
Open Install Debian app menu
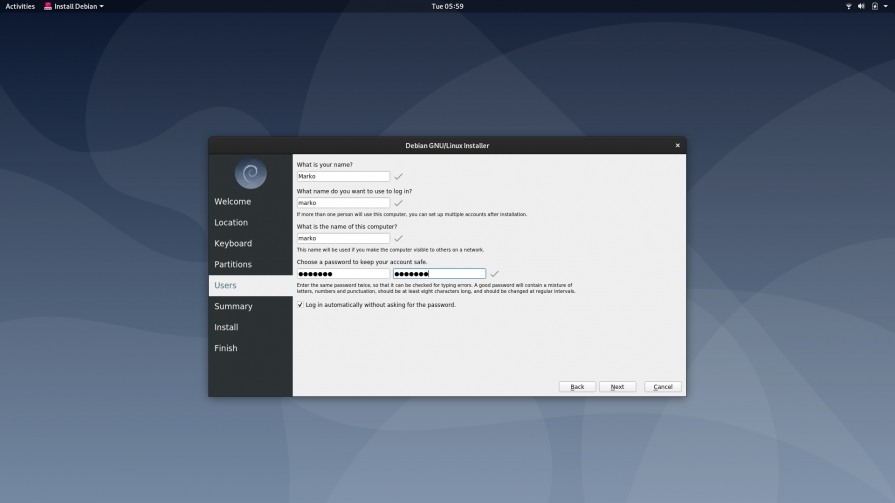click(74, 6)
